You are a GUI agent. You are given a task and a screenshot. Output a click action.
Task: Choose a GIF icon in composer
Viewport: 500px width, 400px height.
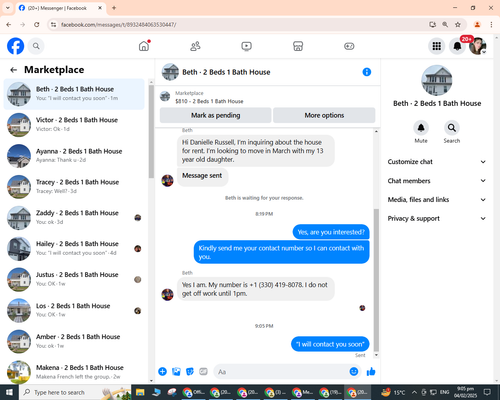(x=203, y=371)
